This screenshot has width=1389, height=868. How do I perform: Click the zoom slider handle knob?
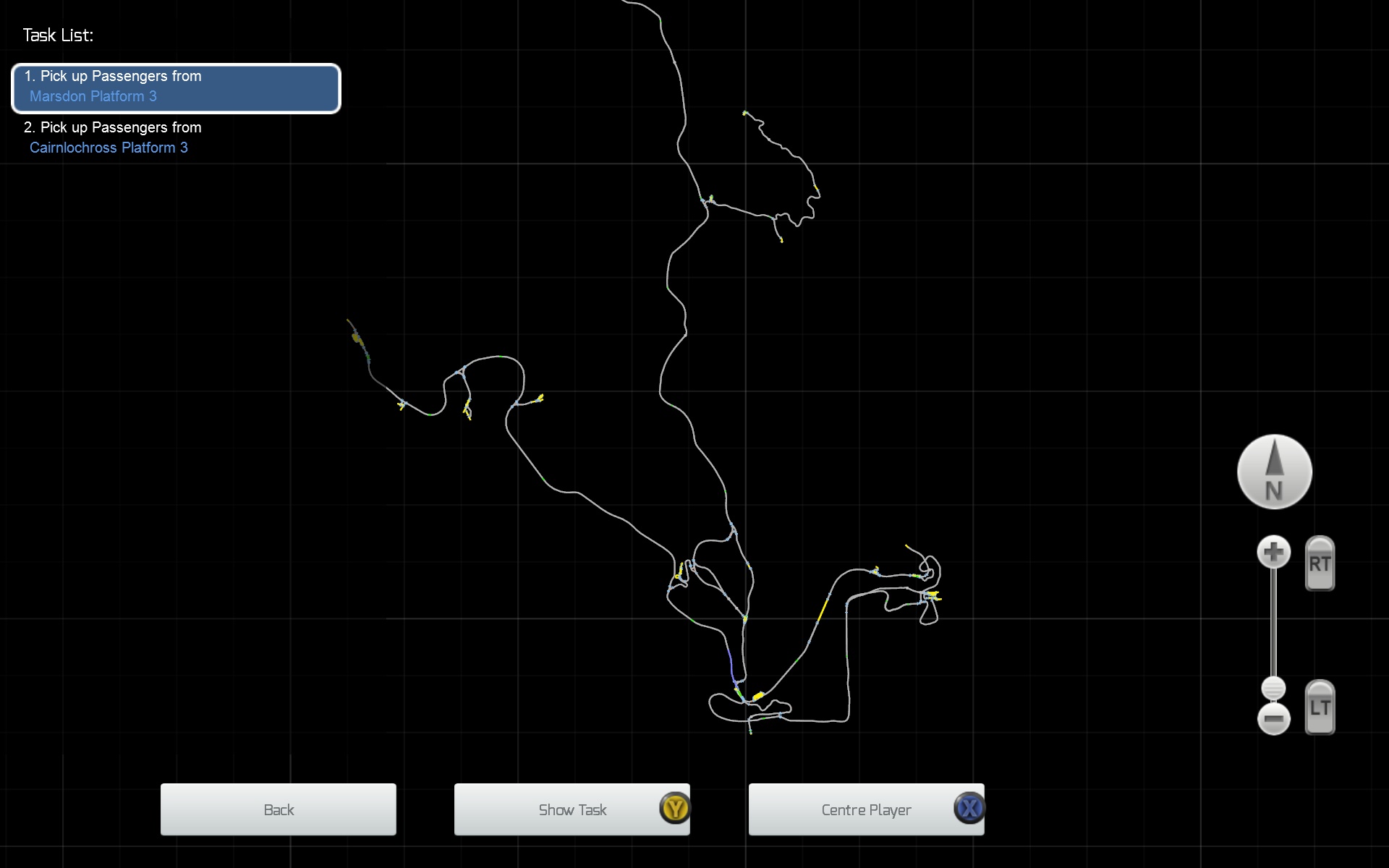(x=1273, y=687)
